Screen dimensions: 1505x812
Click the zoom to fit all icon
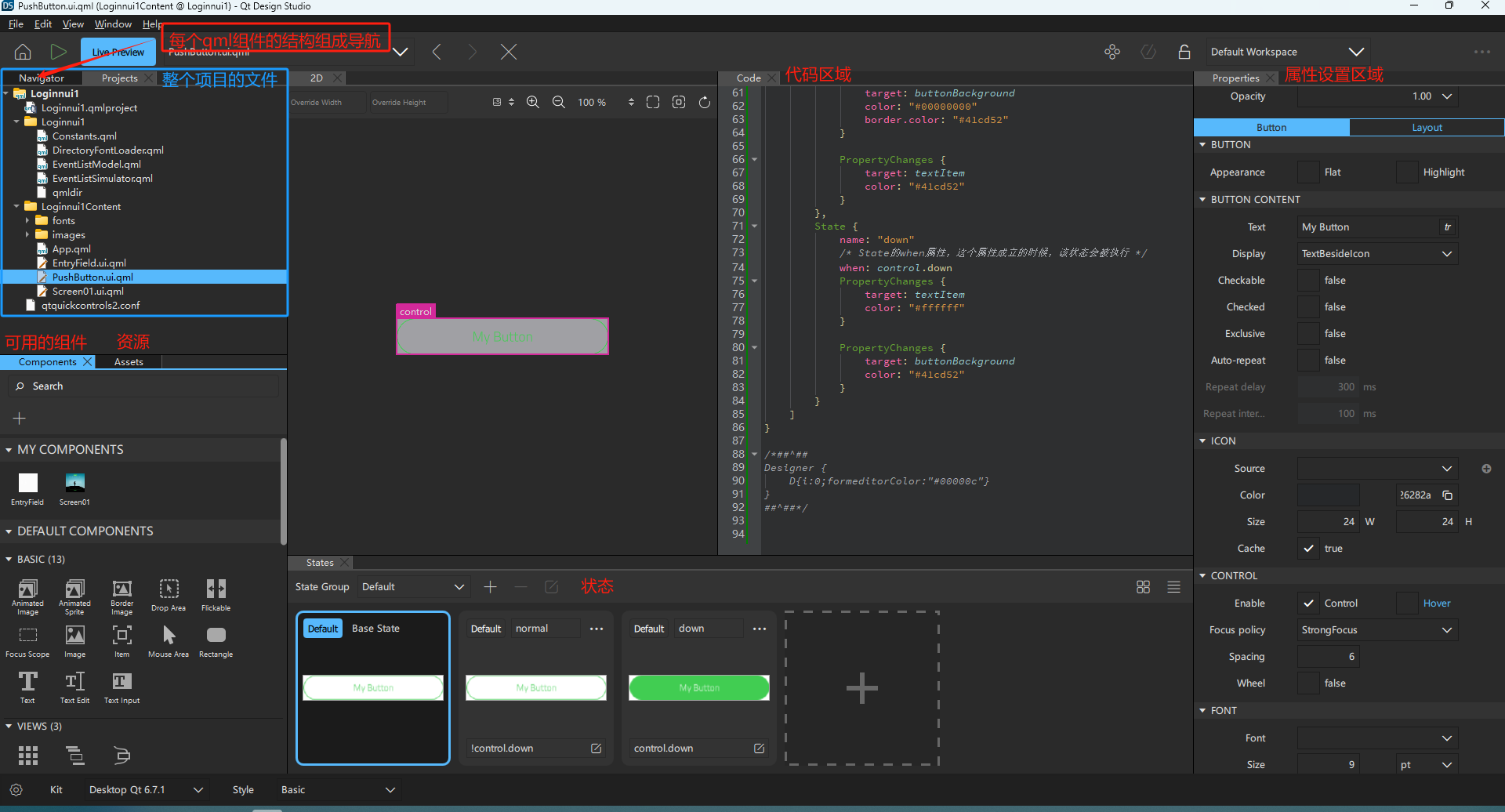click(653, 103)
